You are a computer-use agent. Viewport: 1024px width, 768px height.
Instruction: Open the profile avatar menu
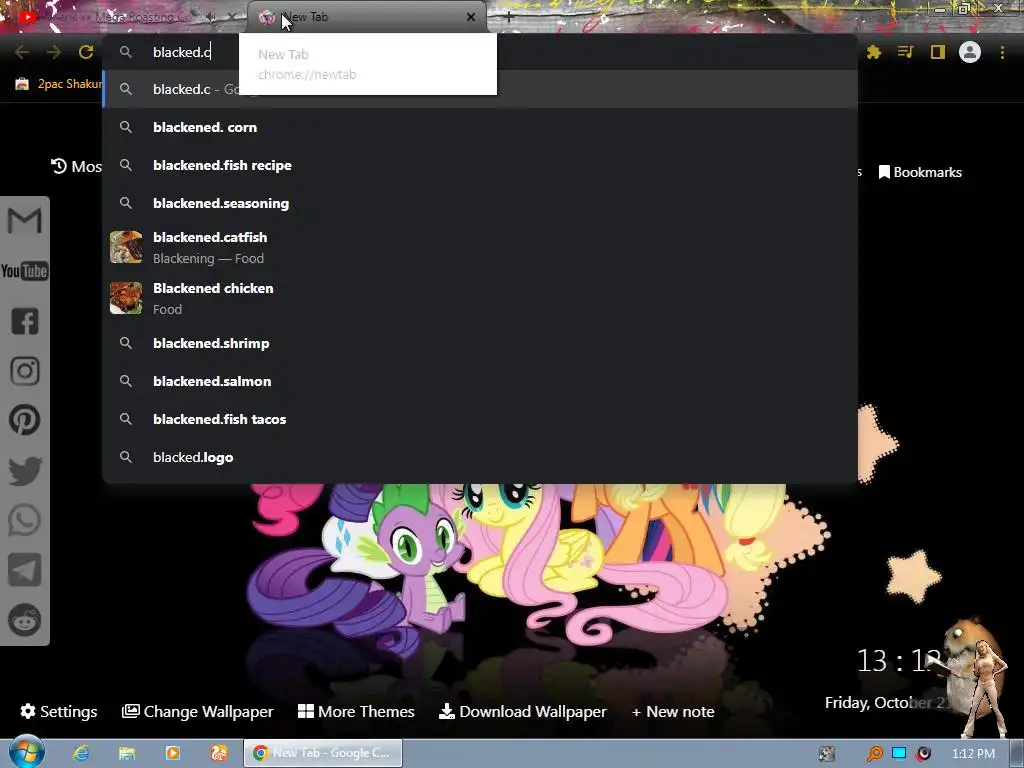coord(970,52)
